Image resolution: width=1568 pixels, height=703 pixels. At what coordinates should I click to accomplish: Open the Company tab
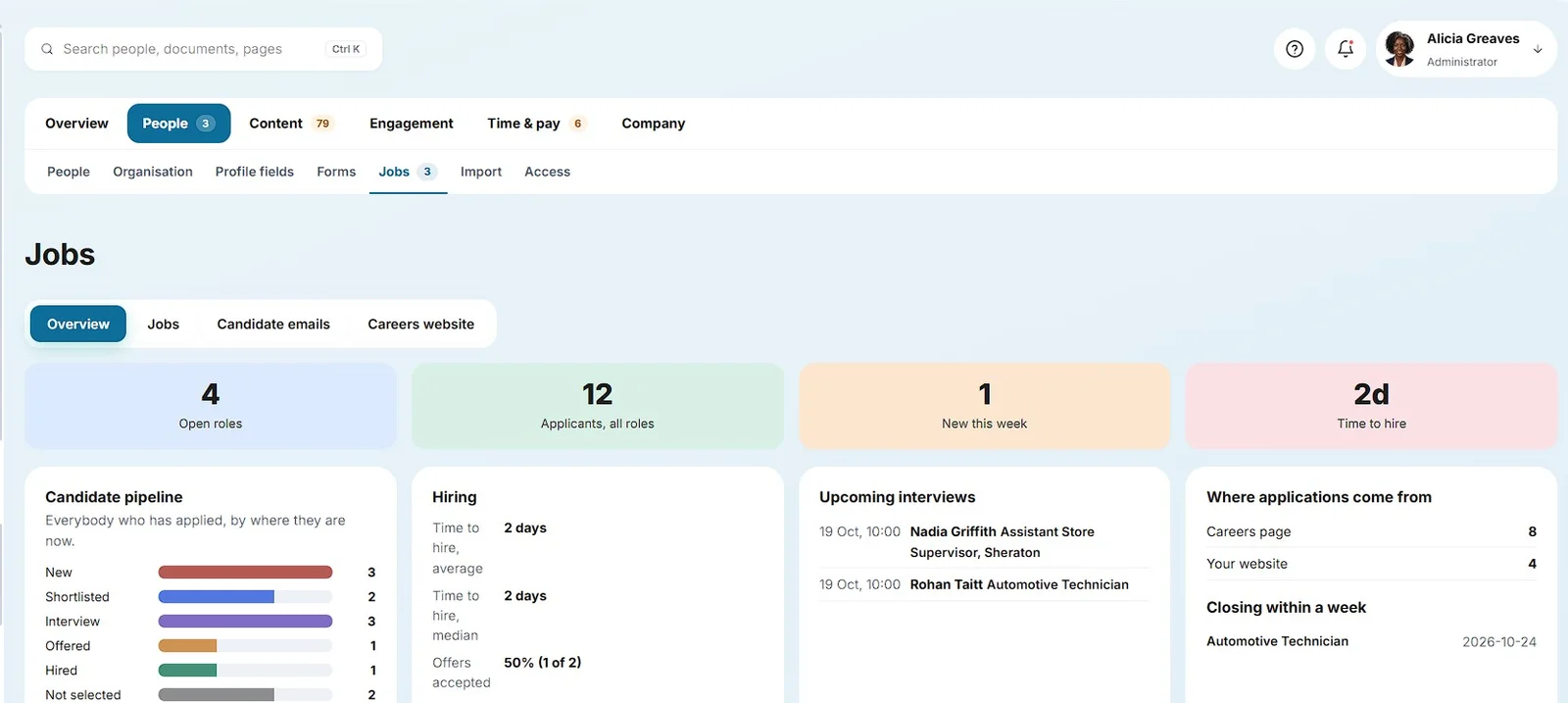(x=653, y=124)
